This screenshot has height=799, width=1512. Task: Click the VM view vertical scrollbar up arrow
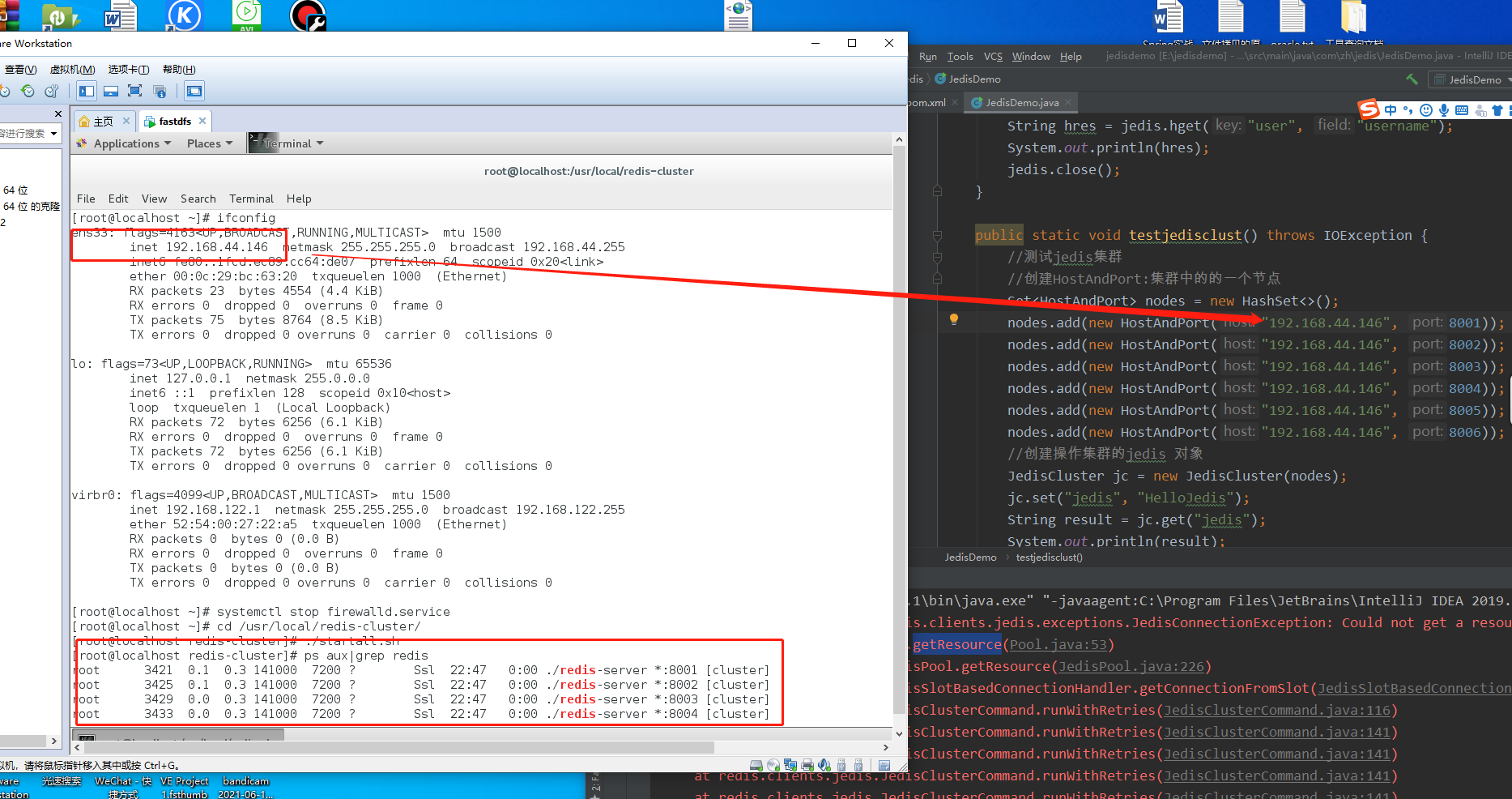pos(899,140)
